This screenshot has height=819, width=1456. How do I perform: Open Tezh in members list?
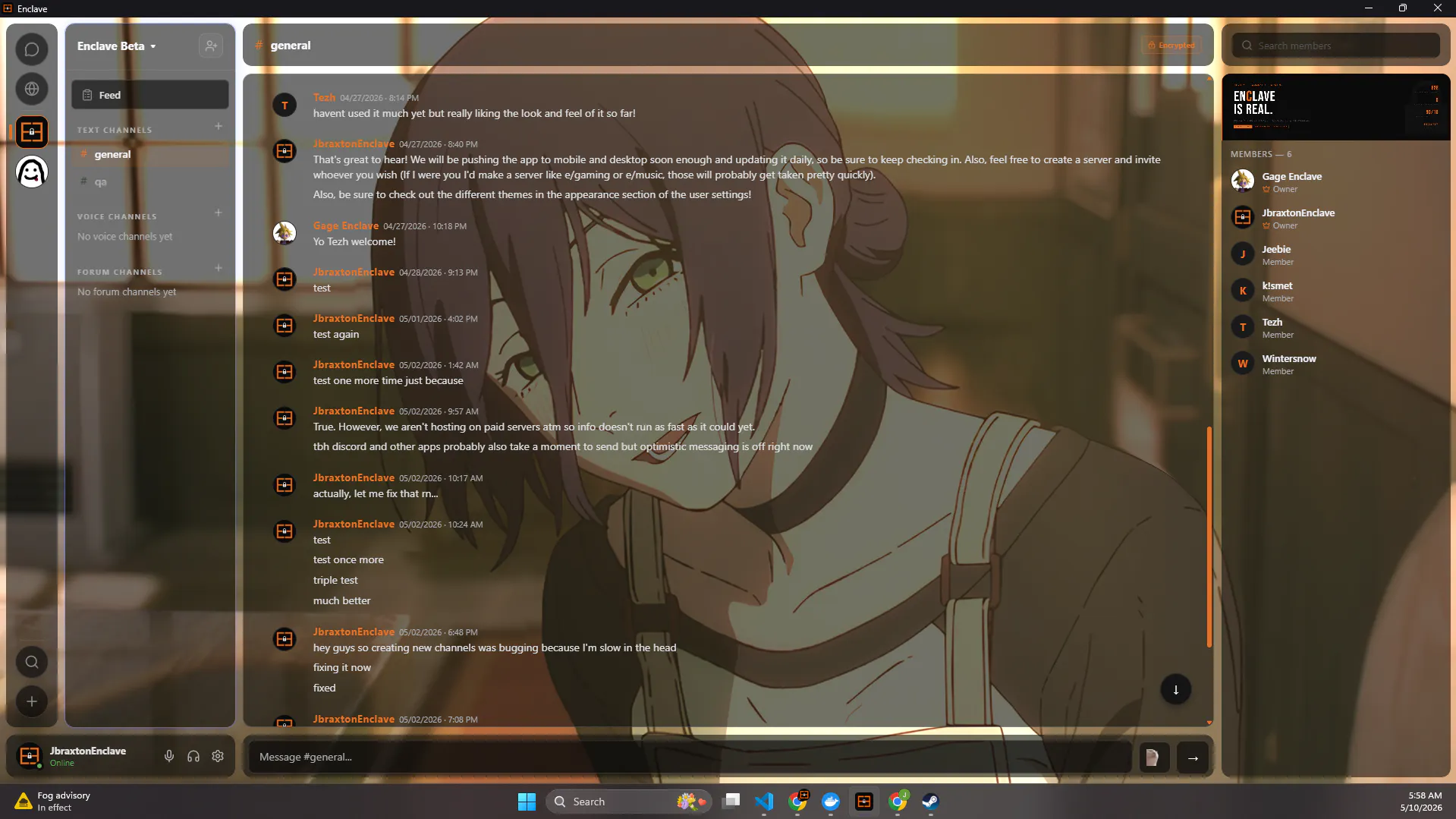(1336, 327)
